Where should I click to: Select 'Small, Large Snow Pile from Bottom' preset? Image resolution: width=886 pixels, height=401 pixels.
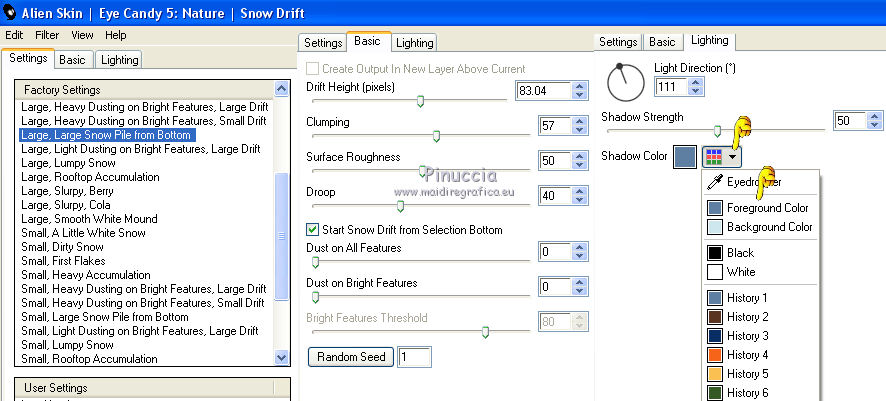pyautogui.click(x=105, y=317)
